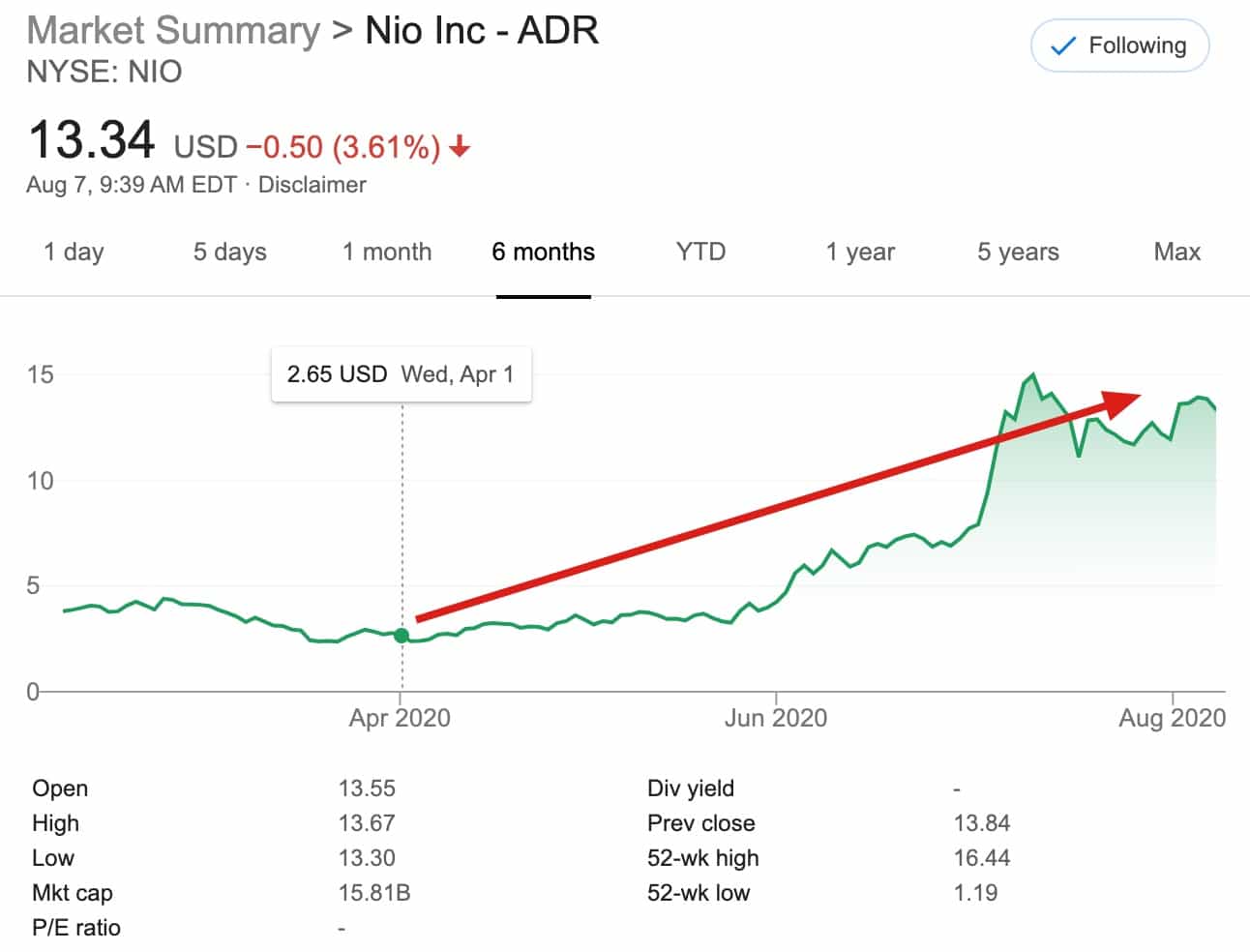Select the 5 days time range
The height and width of the screenshot is (952, 1250).
click(x=228, y=252)
